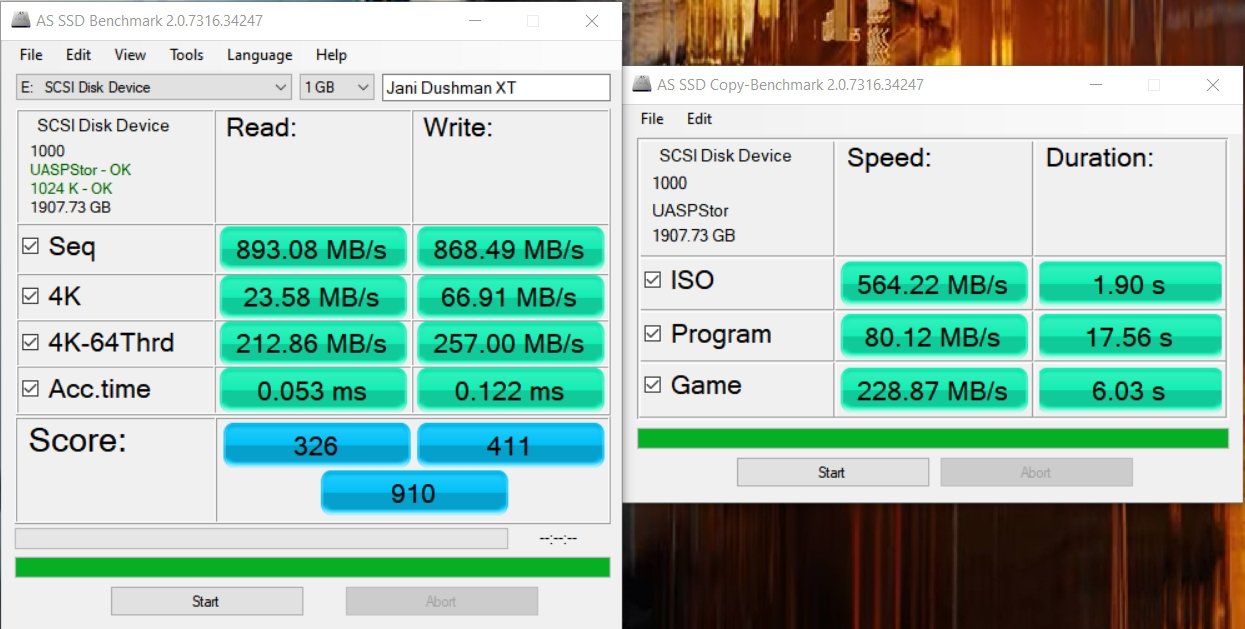The image size is (1245, 629).
Task: Open the Tools menu
Action: point(186,55)
